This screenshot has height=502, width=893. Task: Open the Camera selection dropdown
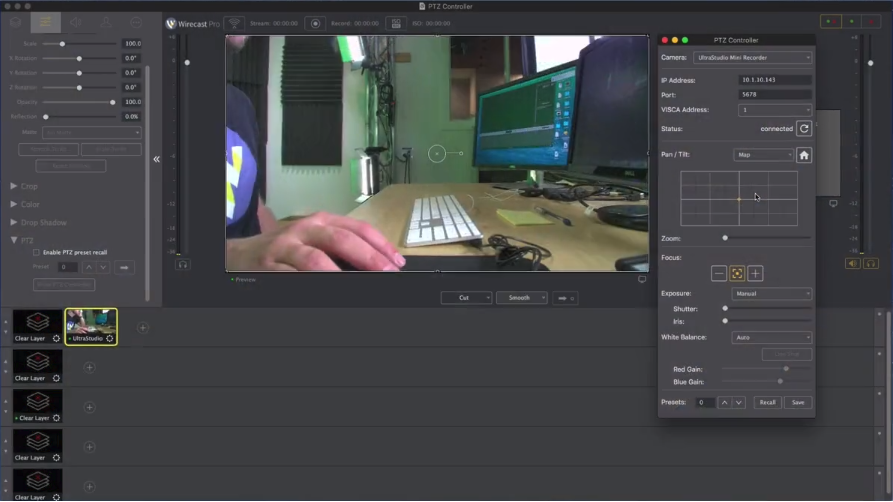coord(752,58)
